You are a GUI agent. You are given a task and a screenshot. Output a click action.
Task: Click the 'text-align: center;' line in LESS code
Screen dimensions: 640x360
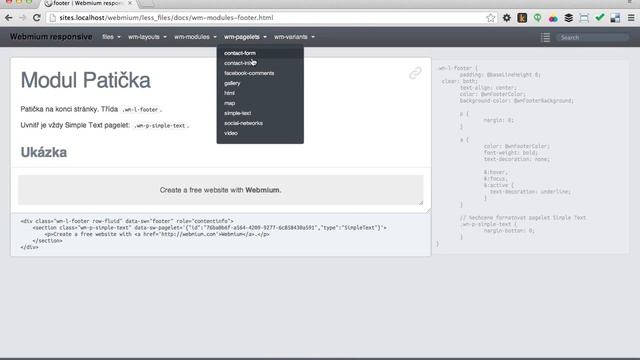[x=488, y=88]
